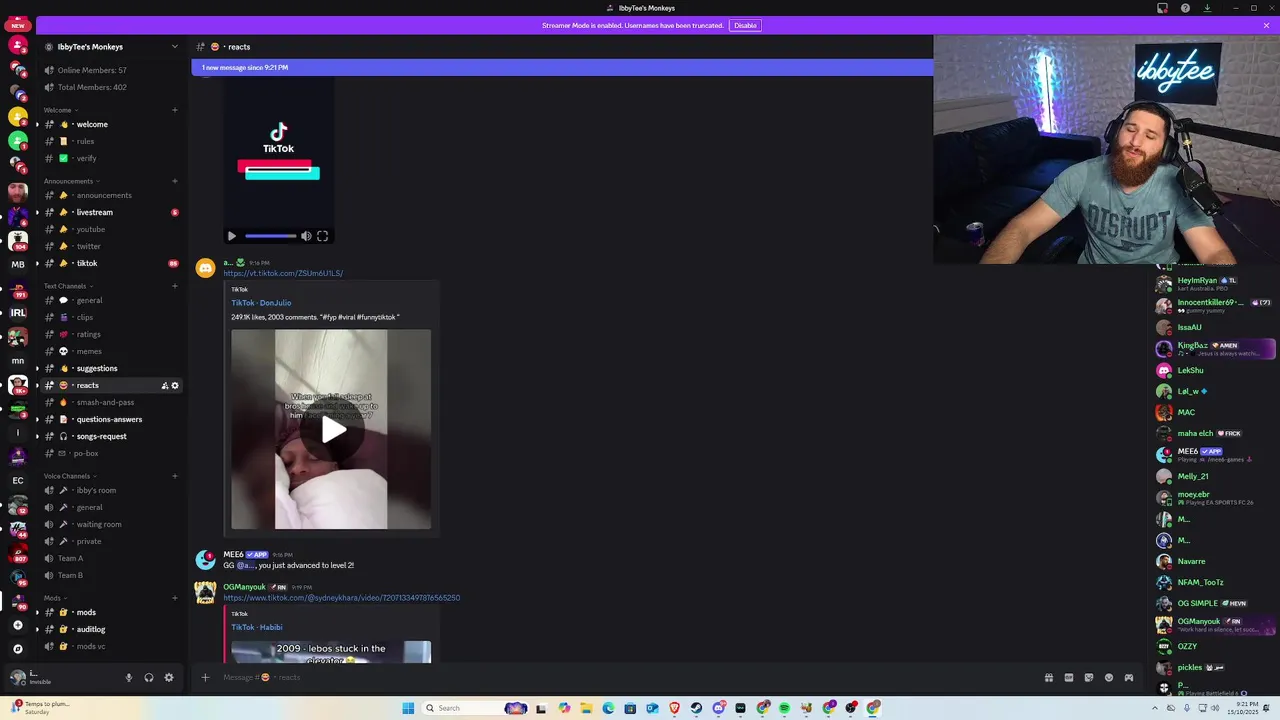The height and width of the screenshot is (720, 1280).
Task: Open the MB server in server list
Action: (18, 264)
